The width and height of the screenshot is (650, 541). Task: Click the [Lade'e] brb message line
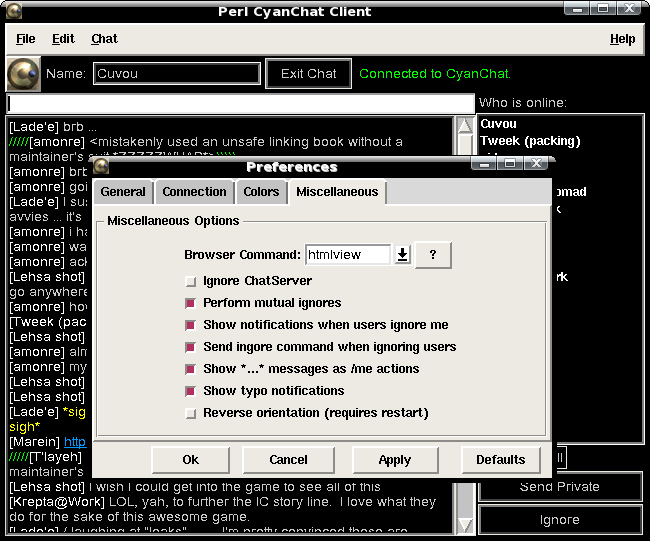53,127
